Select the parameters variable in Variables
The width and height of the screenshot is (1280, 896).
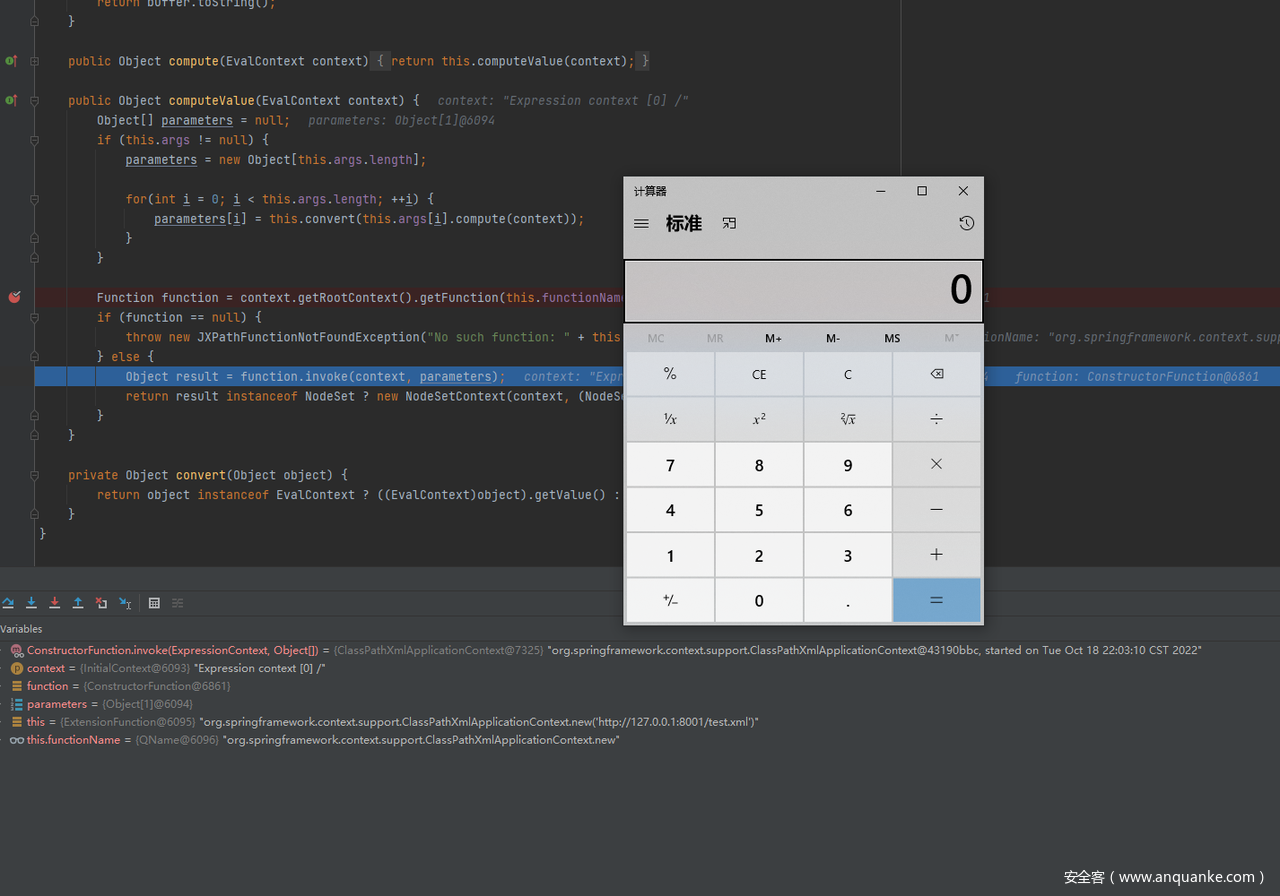pos(57,704)
